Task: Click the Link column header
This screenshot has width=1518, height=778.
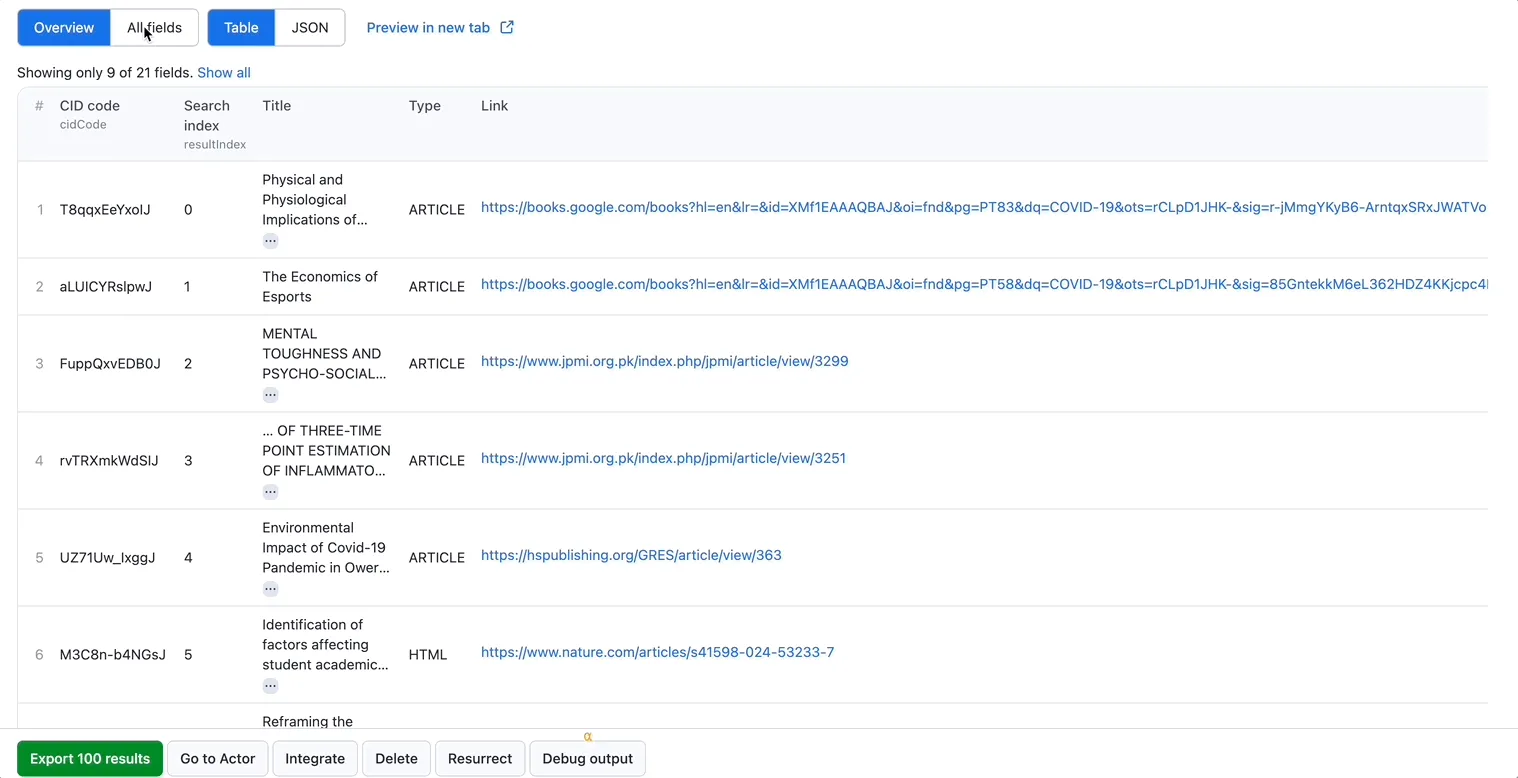Action: [x=494, y=106]
